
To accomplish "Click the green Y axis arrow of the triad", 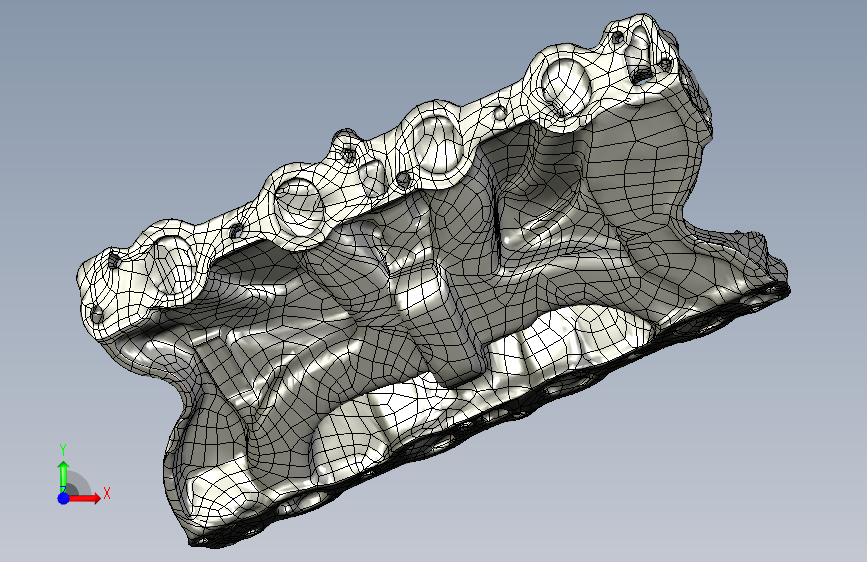I will pyautogui.click(x=64, y=476).
